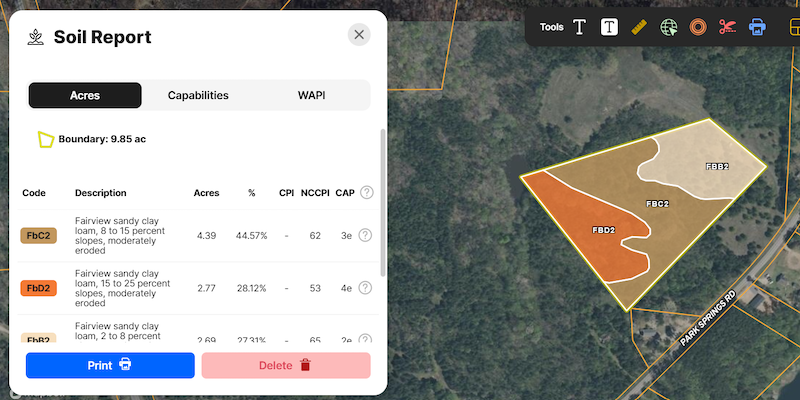Click the blue map print tool

point(757,27)
